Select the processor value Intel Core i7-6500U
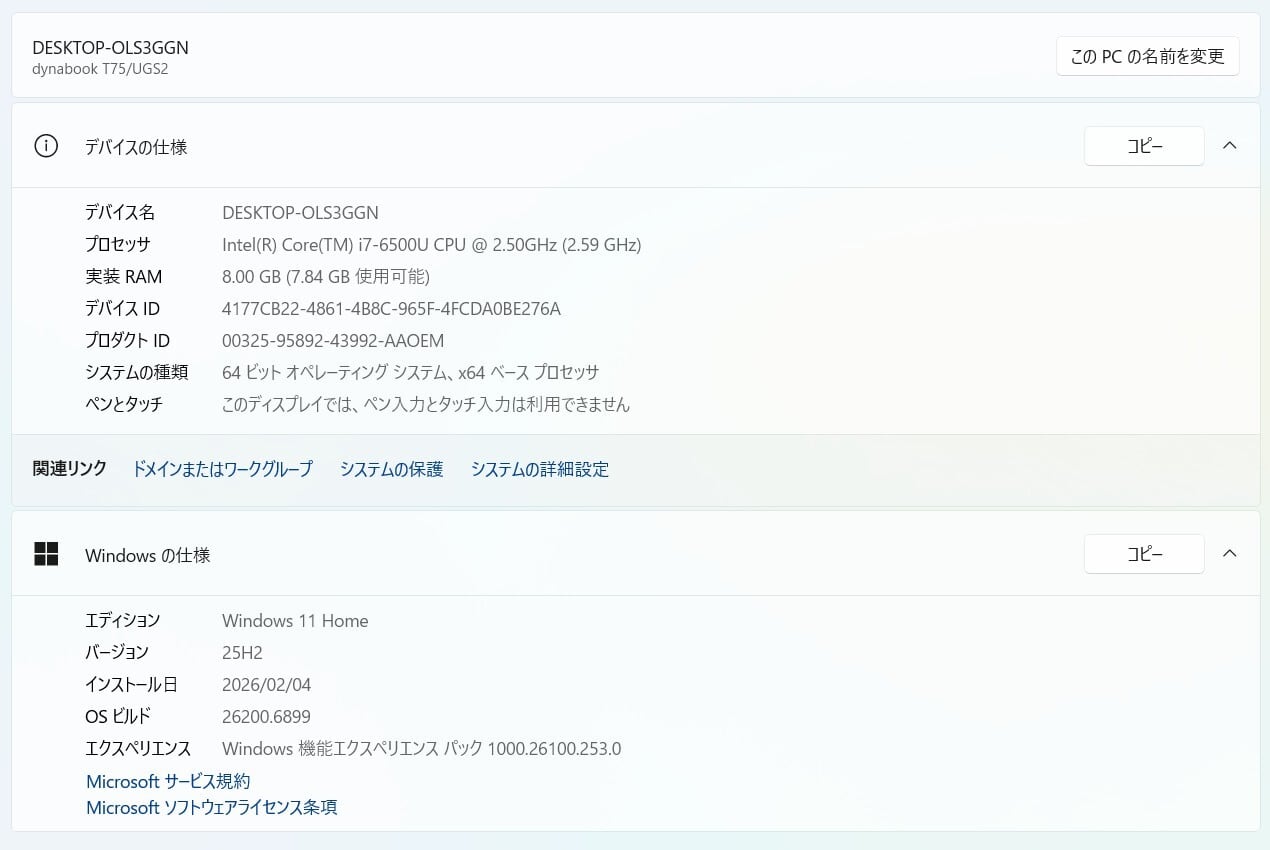Screen dimensions: 1270x850 (431, 244)
